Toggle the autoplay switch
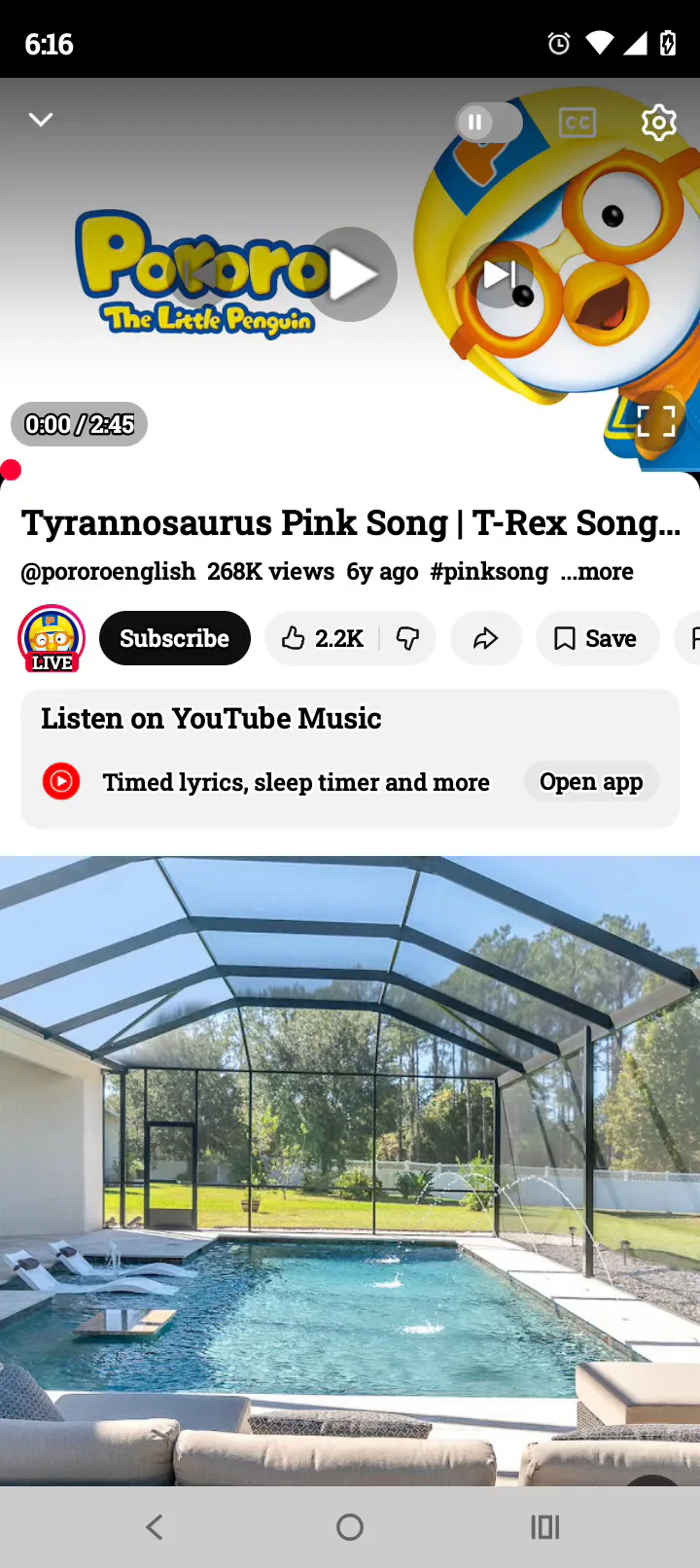 (489, 123)
